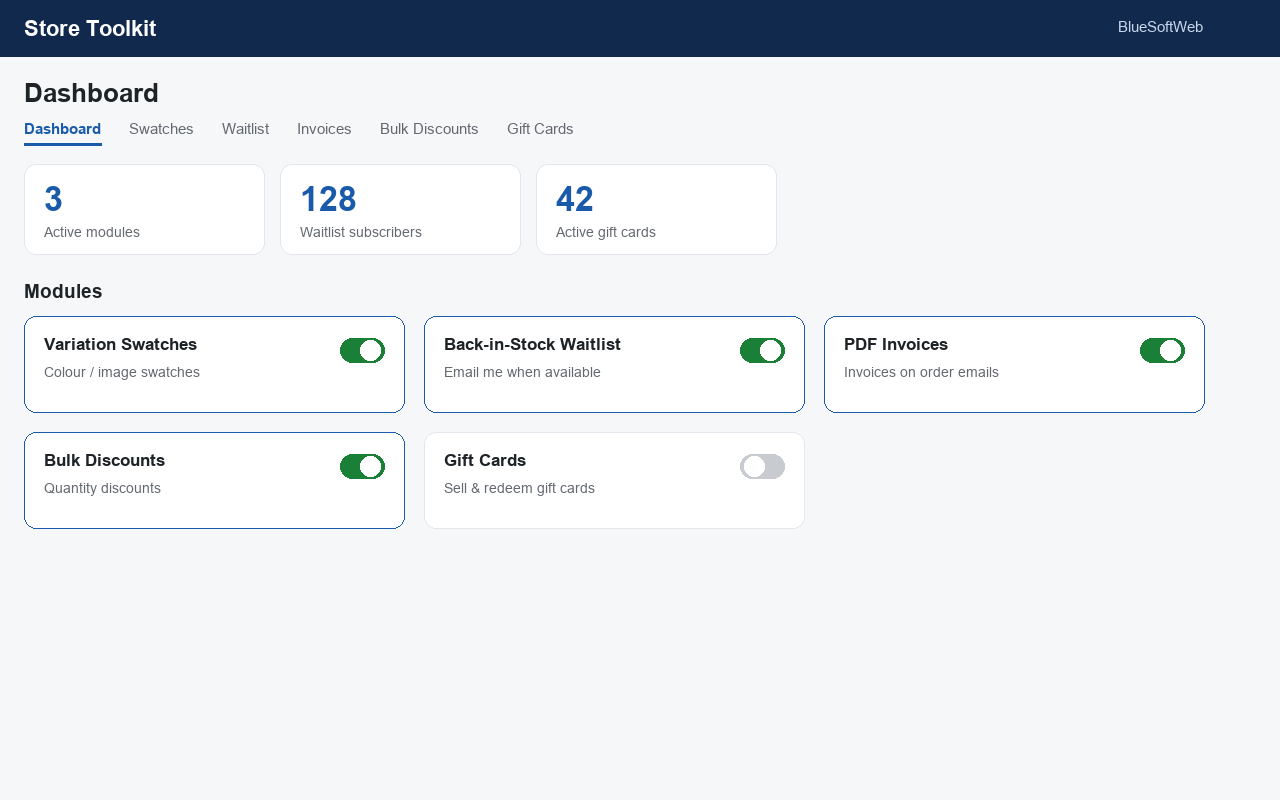The image size is (1280, 800).
Task: Click the Variation Swatches card title
Action: (x=120, y=344)
